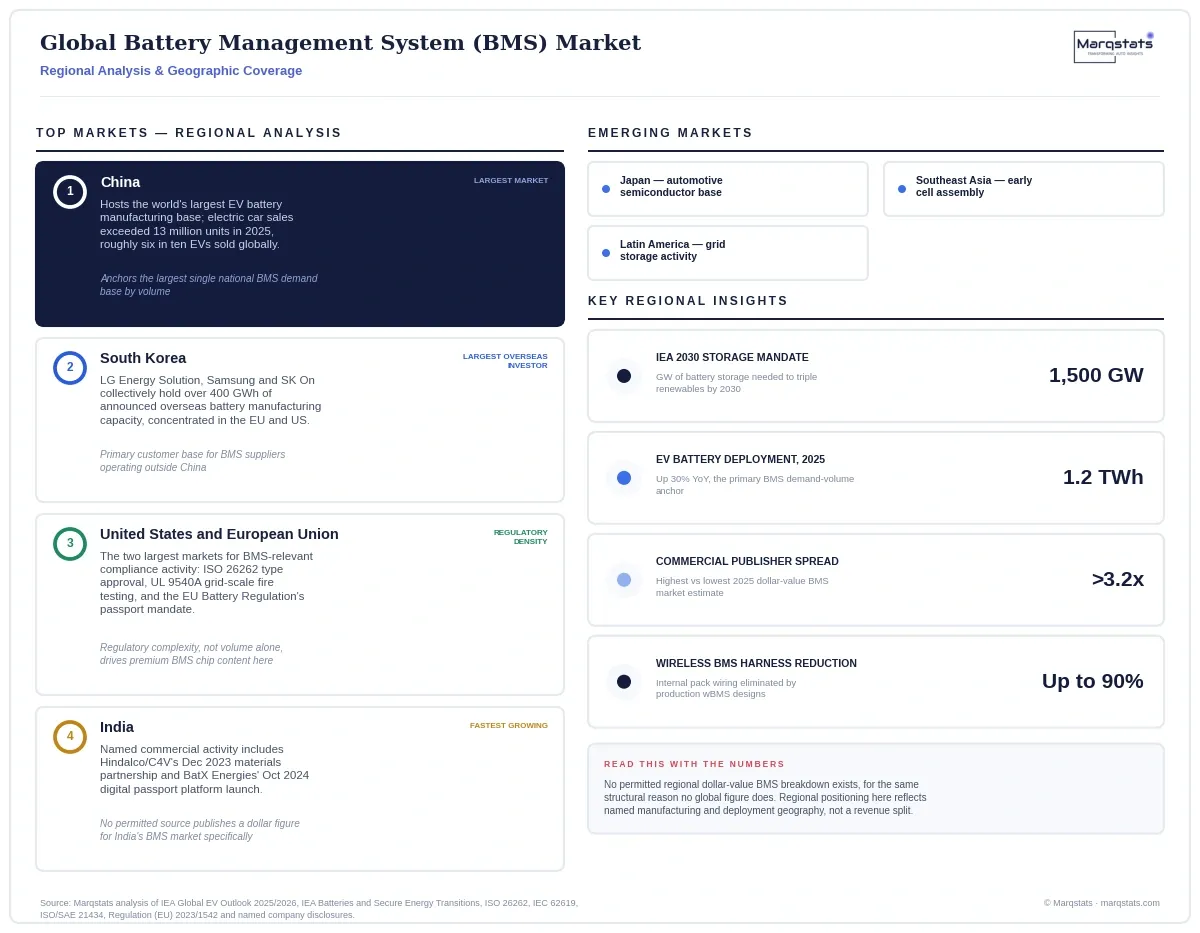Click Southeast Asia early cell assembly card

[1024, 189]
